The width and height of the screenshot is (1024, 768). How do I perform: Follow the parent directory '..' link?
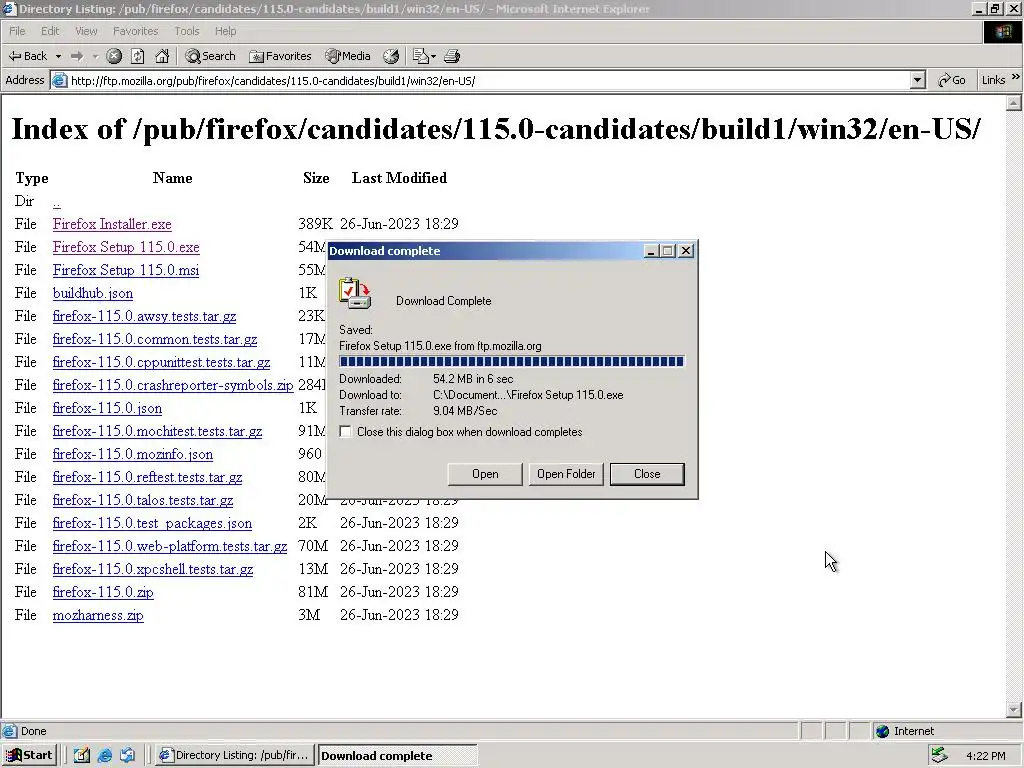pyautogui.click(x=56, y=202)
